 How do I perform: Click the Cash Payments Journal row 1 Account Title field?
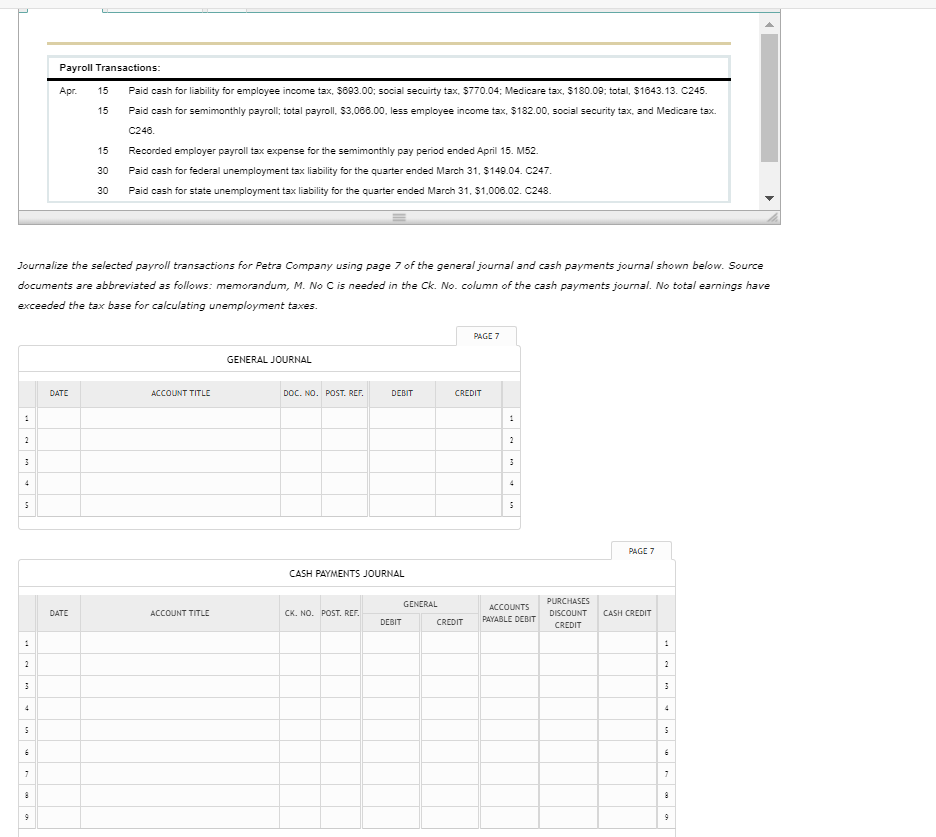[180, 643]
